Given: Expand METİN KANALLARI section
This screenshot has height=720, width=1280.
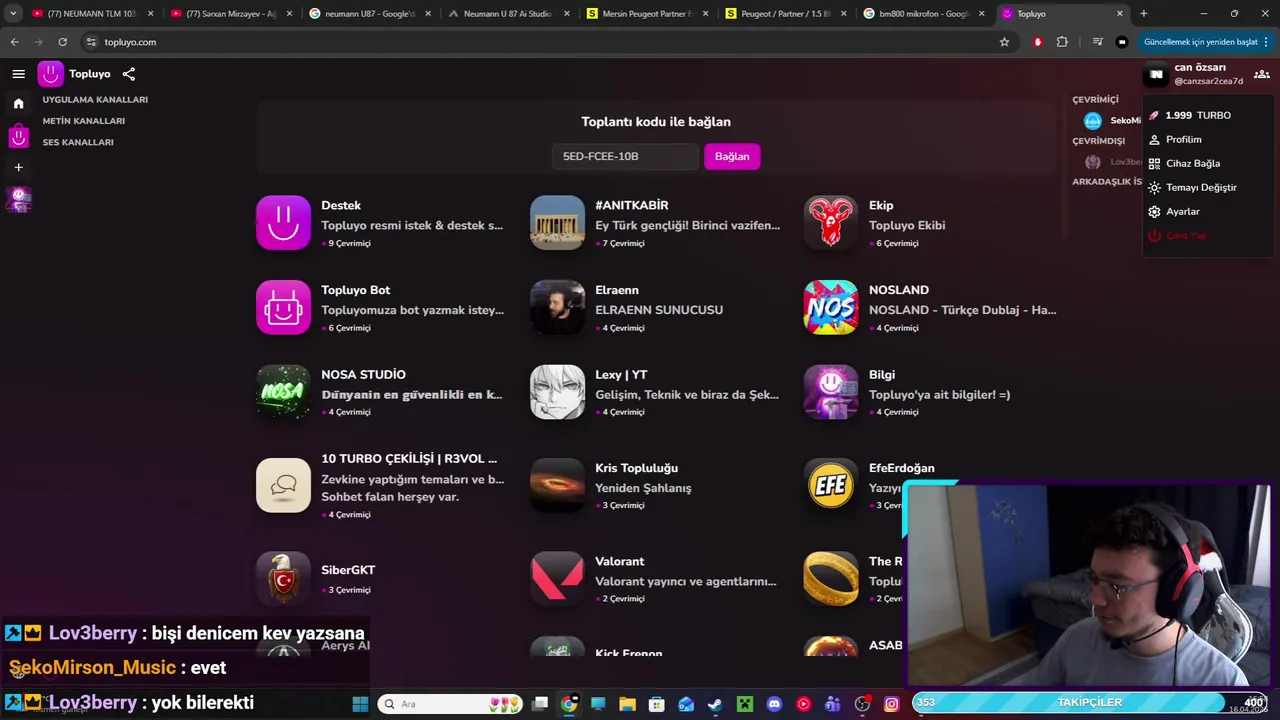Looking at the screenshot, I should 84,121.
